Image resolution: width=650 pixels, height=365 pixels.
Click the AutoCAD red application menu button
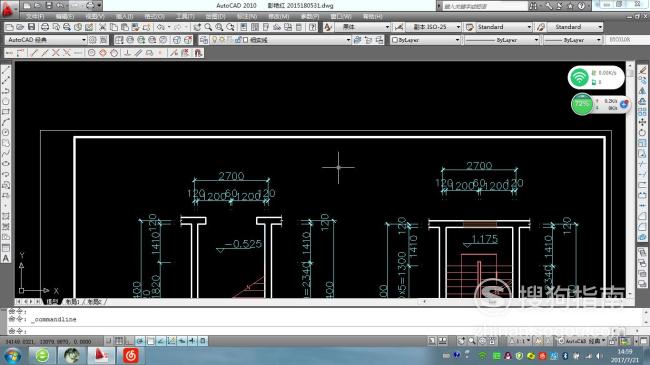coord(7,9)
